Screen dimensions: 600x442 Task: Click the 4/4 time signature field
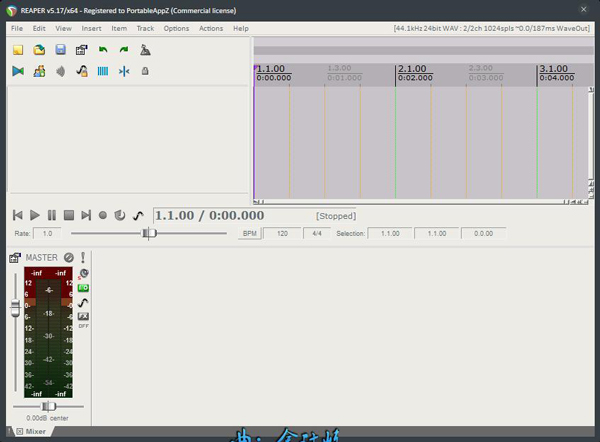click(x=317, y=233)
